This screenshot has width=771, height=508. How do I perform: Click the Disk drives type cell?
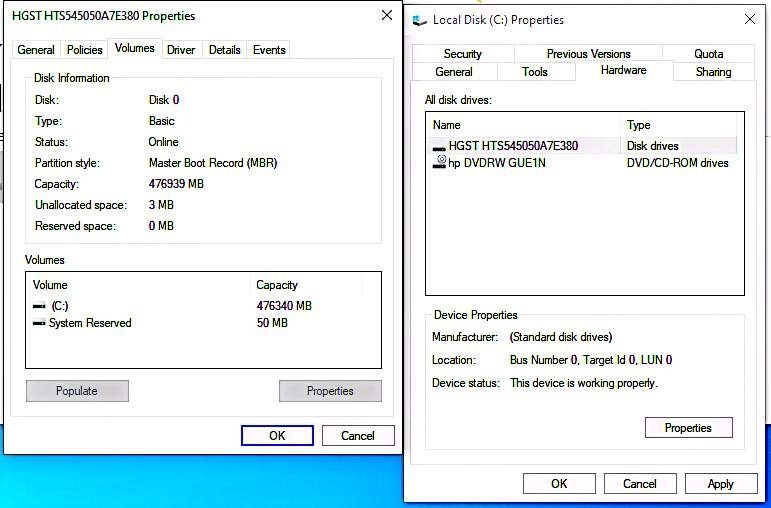(x=652, y=146)
